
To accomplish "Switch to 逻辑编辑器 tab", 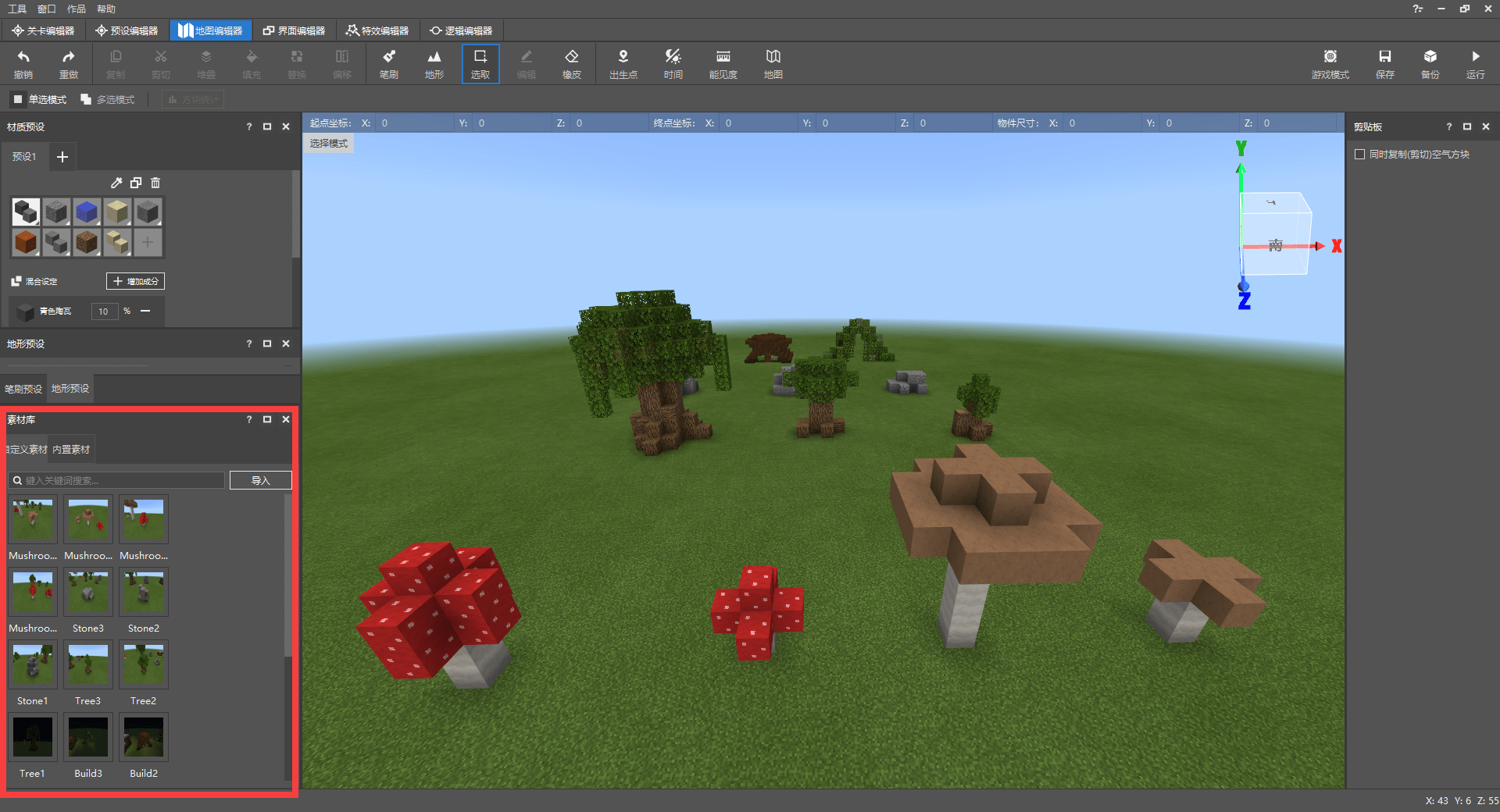I will [x=461, y=30].
